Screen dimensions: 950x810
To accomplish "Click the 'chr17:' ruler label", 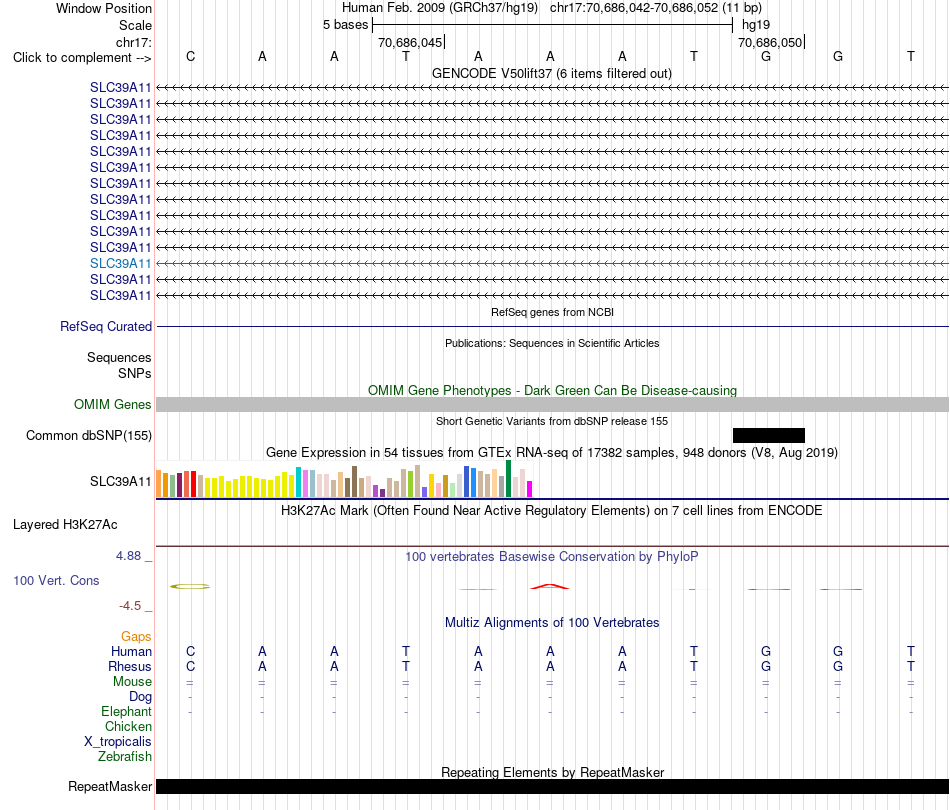I will point(134,42).
